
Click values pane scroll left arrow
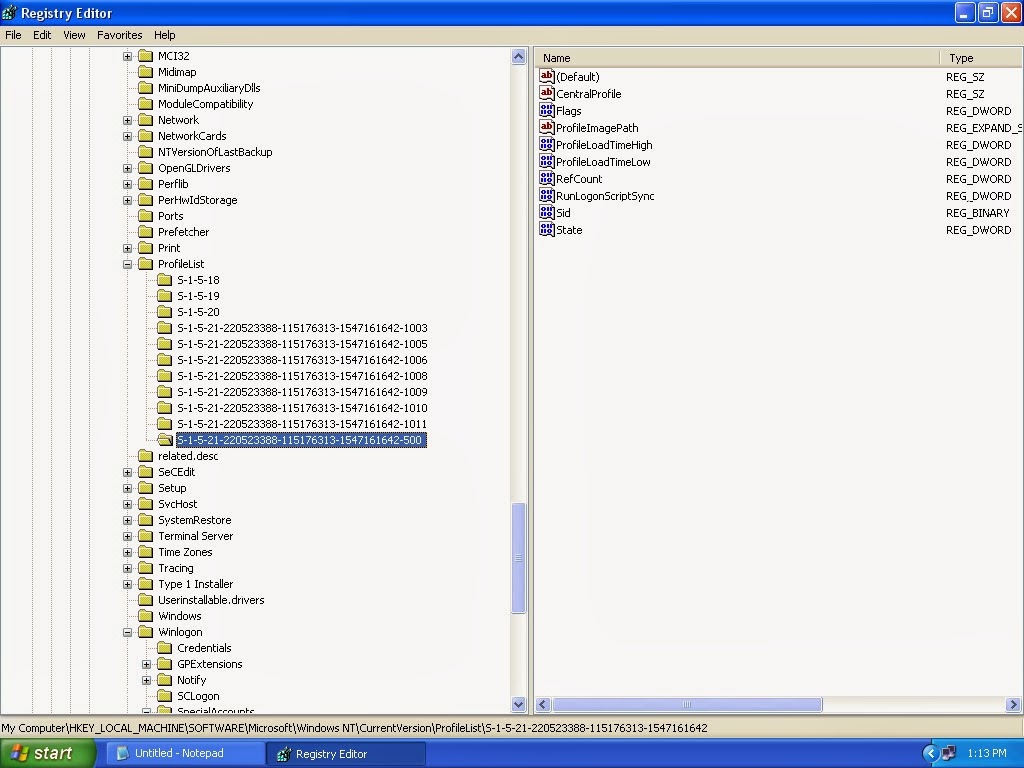tap(543, 705)
